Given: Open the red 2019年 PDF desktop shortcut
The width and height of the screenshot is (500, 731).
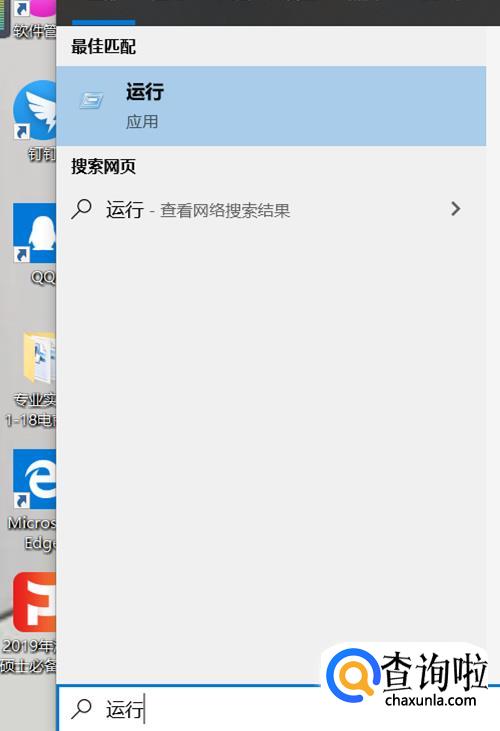Looking at the screenshot, I should coord(29,622).
